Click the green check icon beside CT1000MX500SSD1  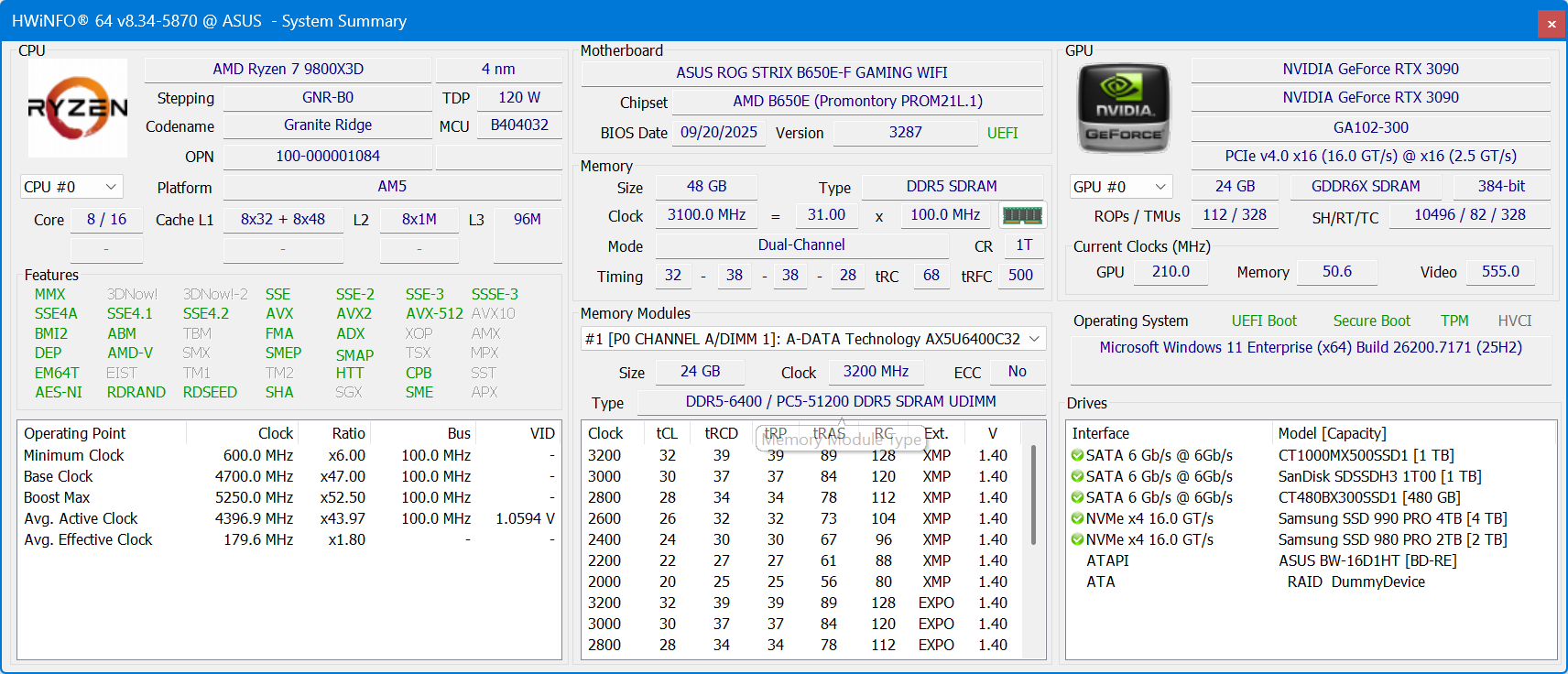1077,455
